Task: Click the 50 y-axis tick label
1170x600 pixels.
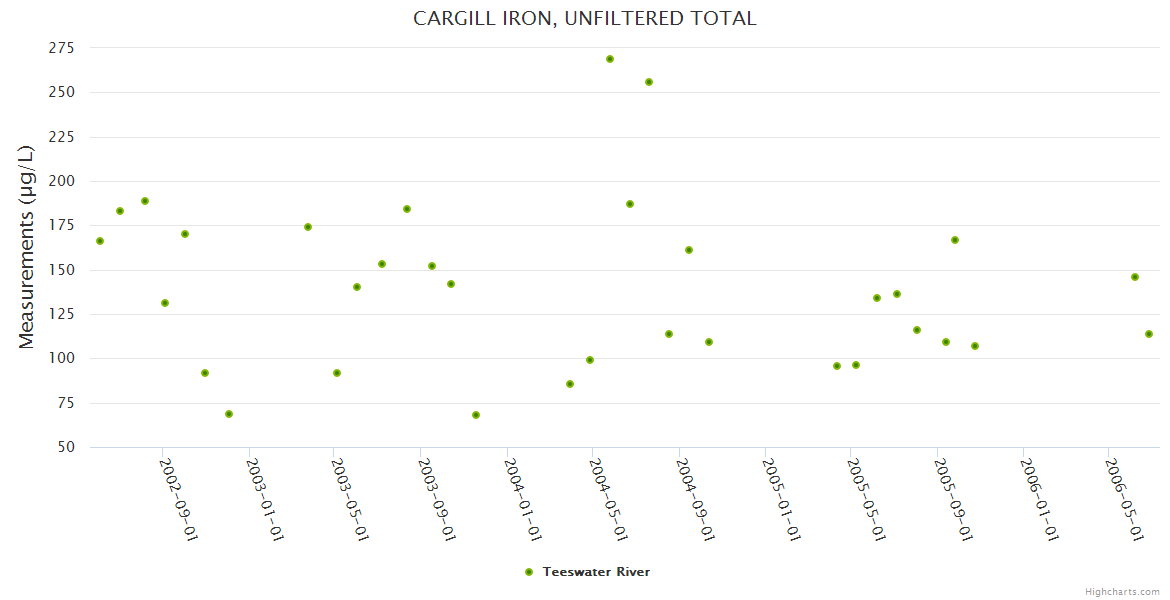Action: coord(67,447)
